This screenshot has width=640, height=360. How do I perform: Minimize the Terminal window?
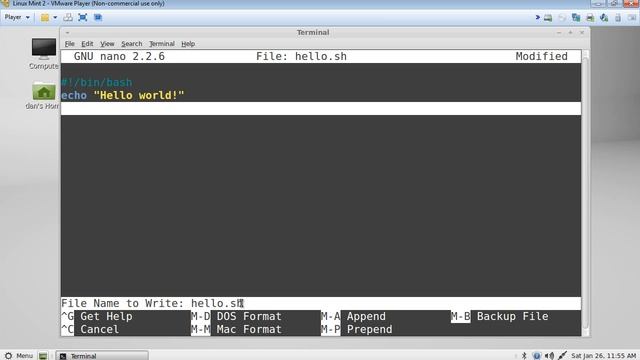click(559, 32)
